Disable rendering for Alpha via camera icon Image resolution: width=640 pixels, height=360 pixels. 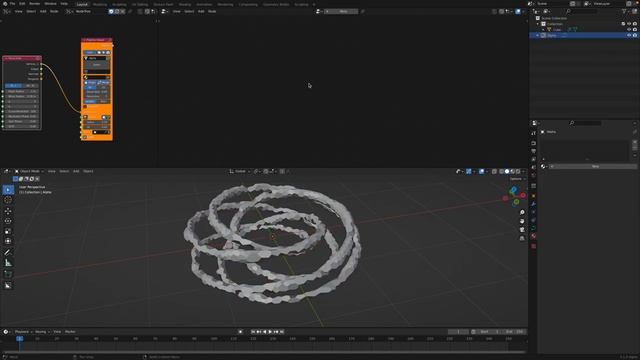pos(635,36)
